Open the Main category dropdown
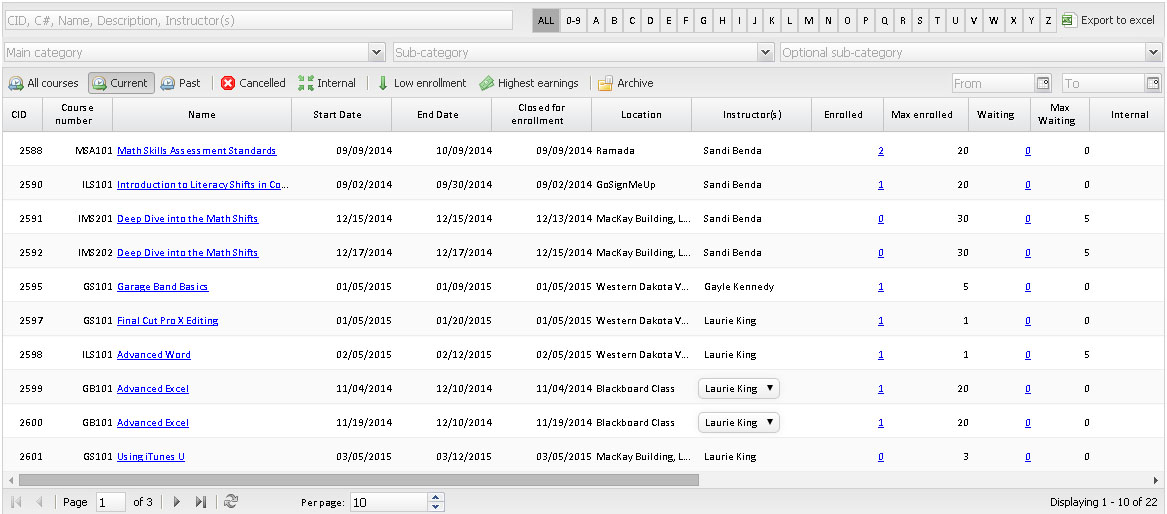The height and width of the screenshot is (514, 1167). (377, 52)
